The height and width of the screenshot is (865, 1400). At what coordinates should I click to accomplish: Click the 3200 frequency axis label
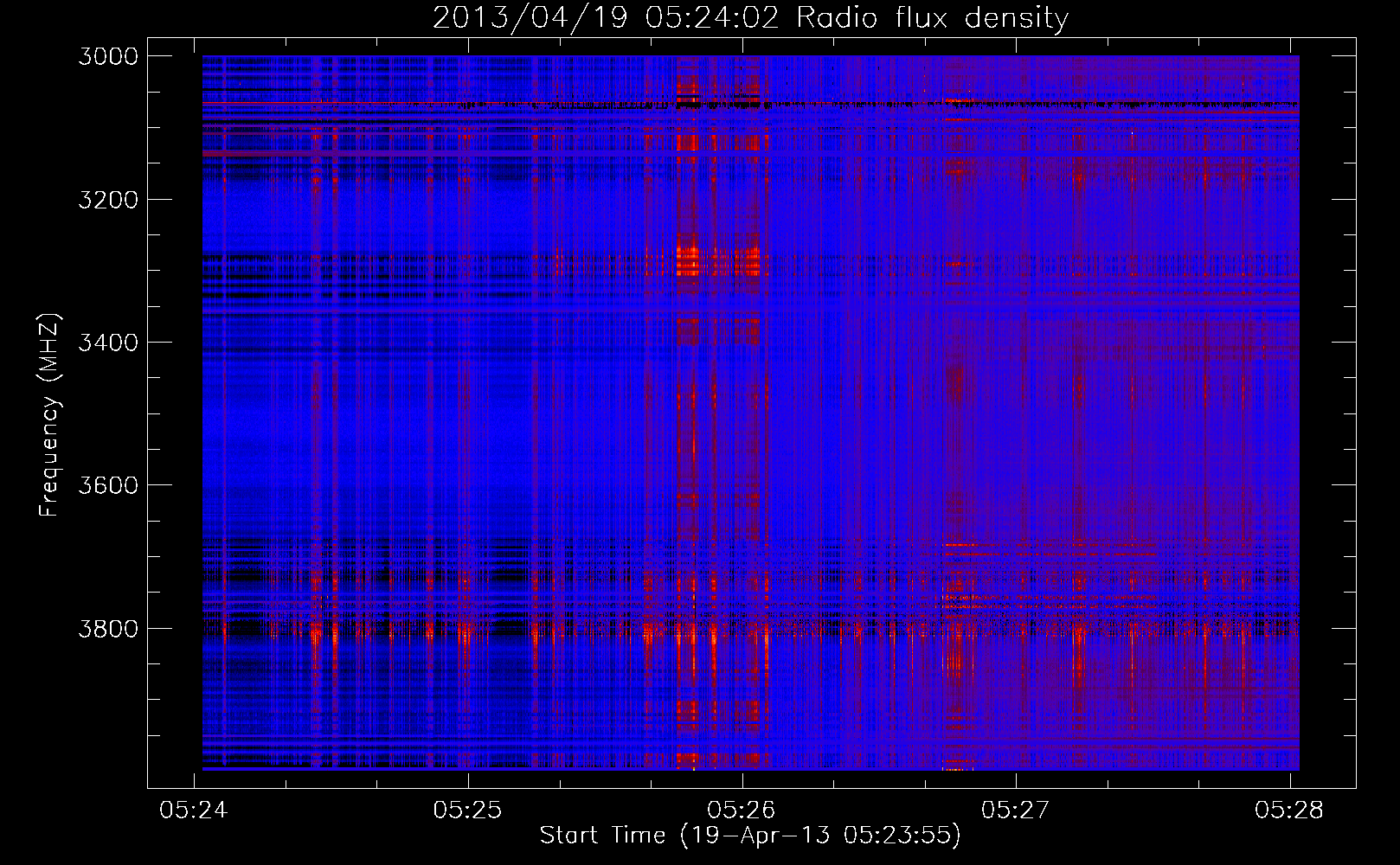point(108,200)
